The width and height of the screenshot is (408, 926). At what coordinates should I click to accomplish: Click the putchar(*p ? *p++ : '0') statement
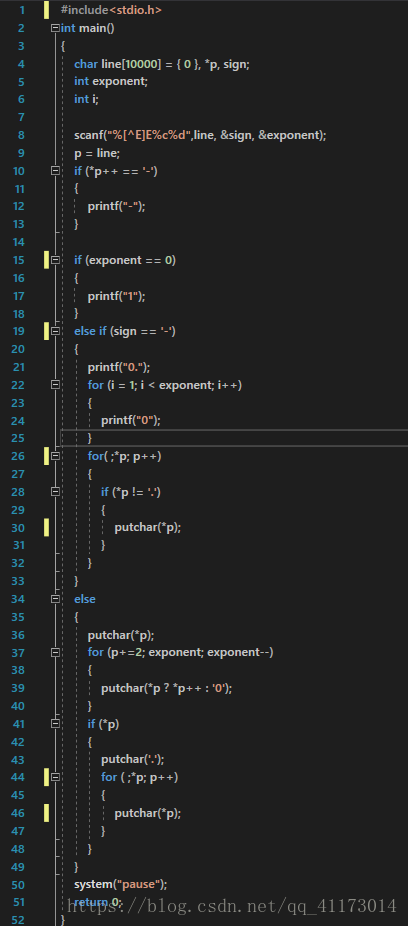tap(167, 688)
